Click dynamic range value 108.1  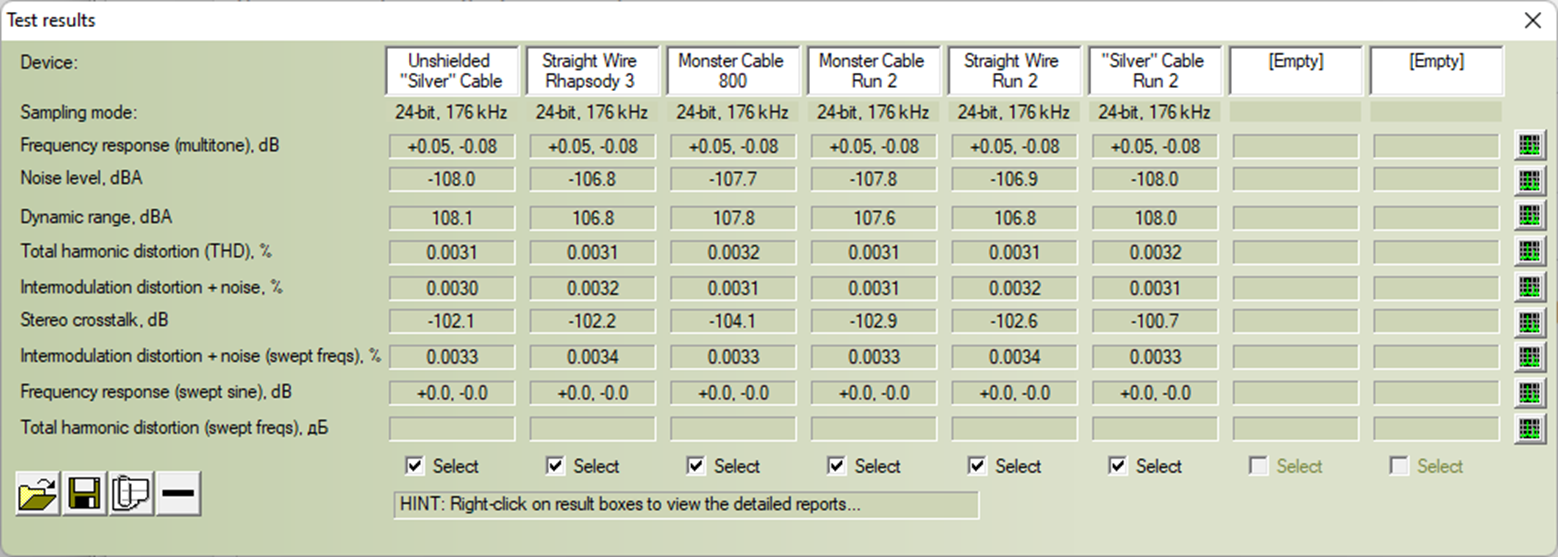point(452,218)
